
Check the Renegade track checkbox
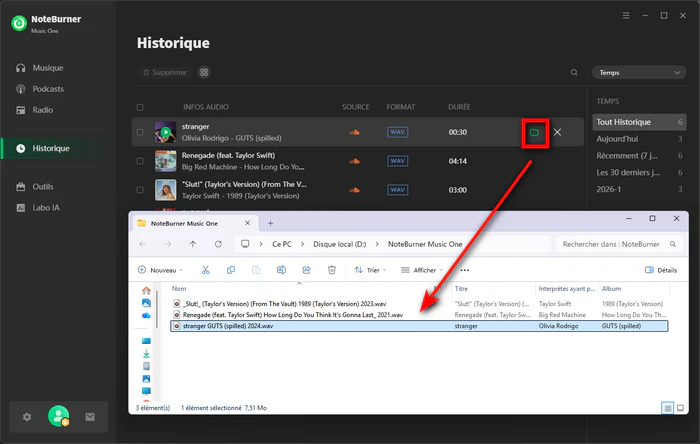140,160
